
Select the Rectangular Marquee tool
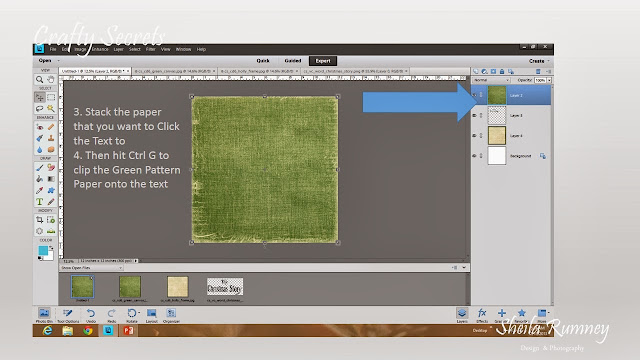click(51, 97)
